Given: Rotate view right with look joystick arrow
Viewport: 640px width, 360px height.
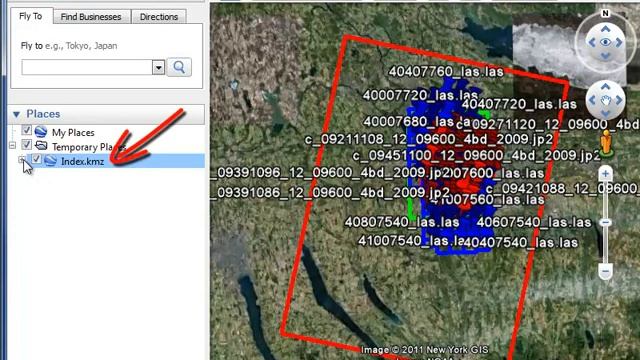Looking at the screenshot, I should point(619,42).
